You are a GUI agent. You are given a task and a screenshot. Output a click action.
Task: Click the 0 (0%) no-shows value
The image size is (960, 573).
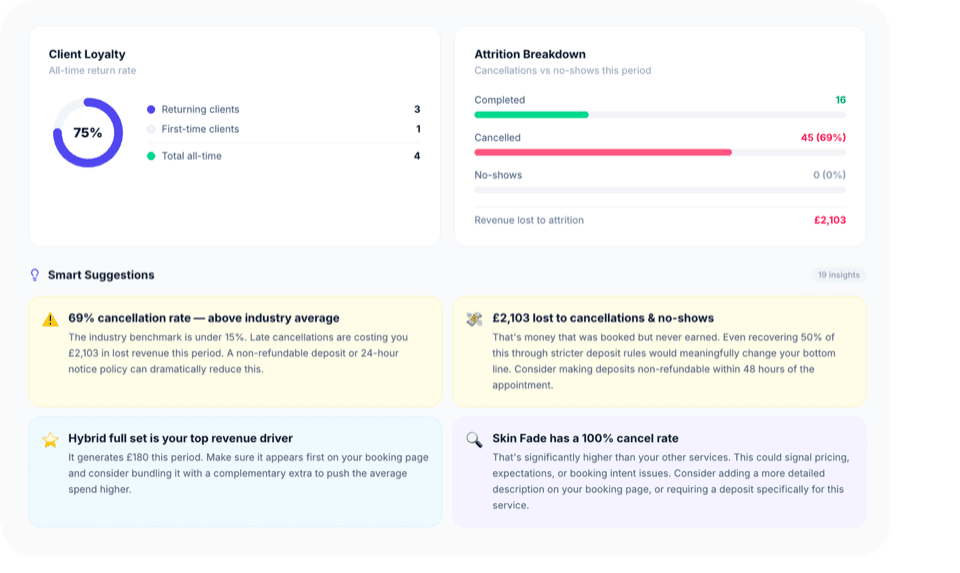click(x=830, y=175)
